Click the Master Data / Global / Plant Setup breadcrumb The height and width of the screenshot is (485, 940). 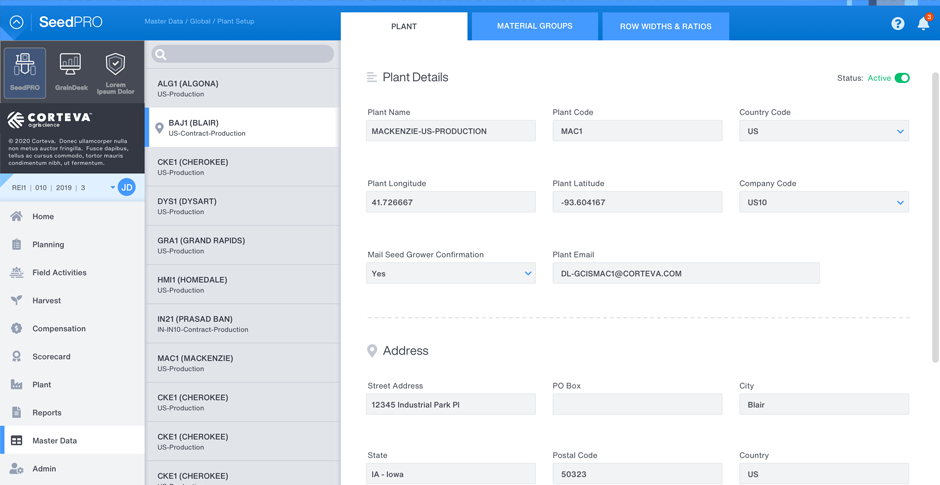(x=199, y=22)
